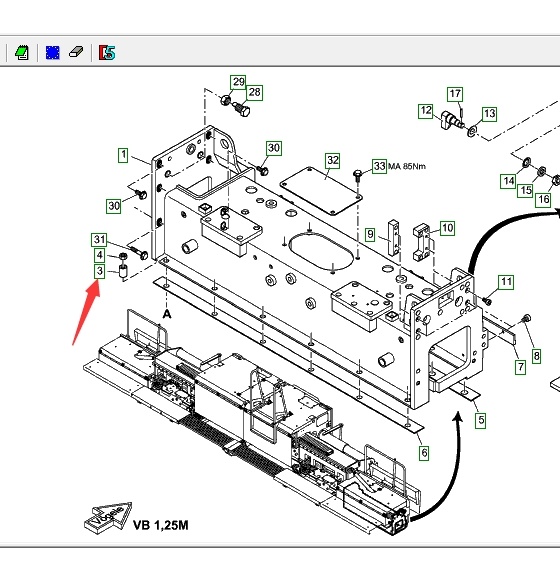Select part callout number 6
The image size is (560, 586).
[x=424, y=453]
